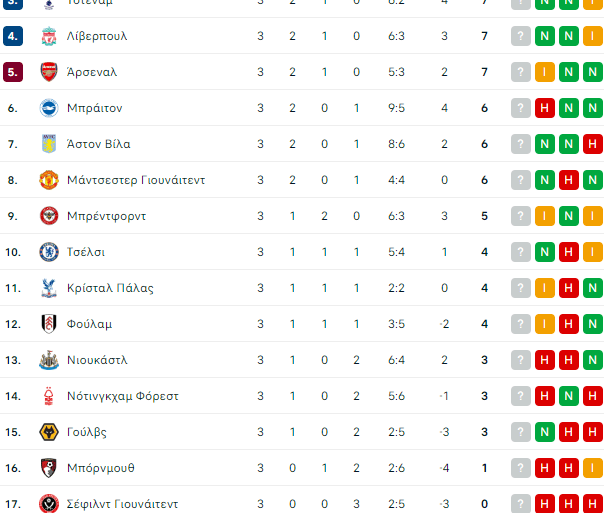Click the Manchester United crest icon
This screenshot has height=513, width=604.
tap(49, 180)
